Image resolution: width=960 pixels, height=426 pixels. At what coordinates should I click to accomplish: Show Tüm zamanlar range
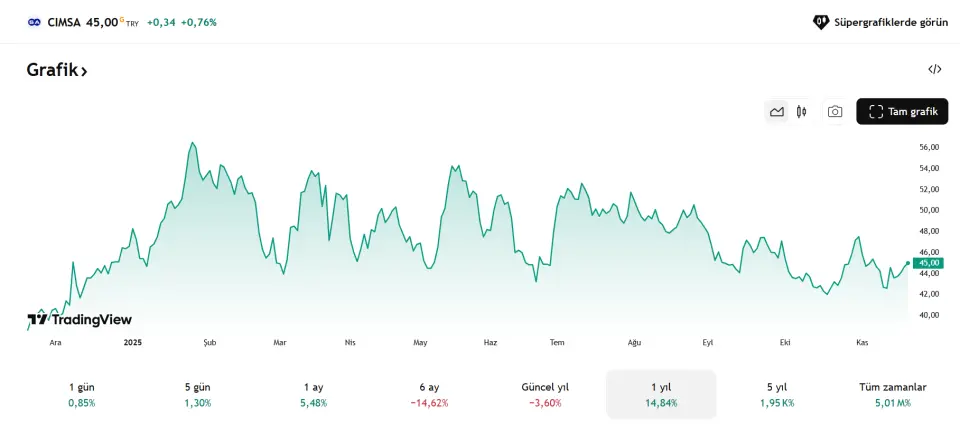pyautogui.click(x=893, y=394)
